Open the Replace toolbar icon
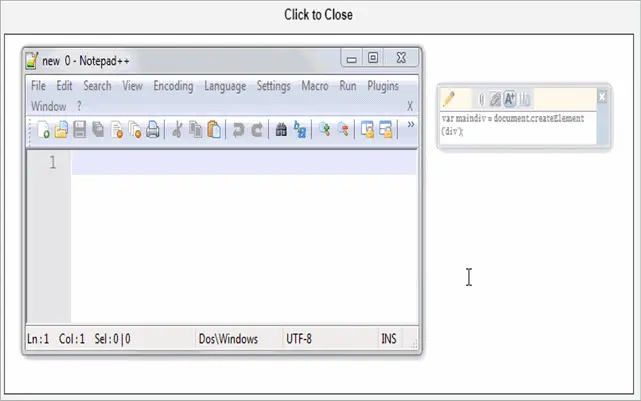 click(300, 130)
